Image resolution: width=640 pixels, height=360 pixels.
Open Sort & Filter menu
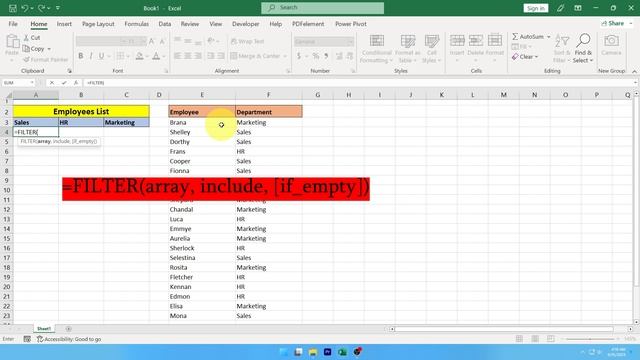[x=562, y=49]
